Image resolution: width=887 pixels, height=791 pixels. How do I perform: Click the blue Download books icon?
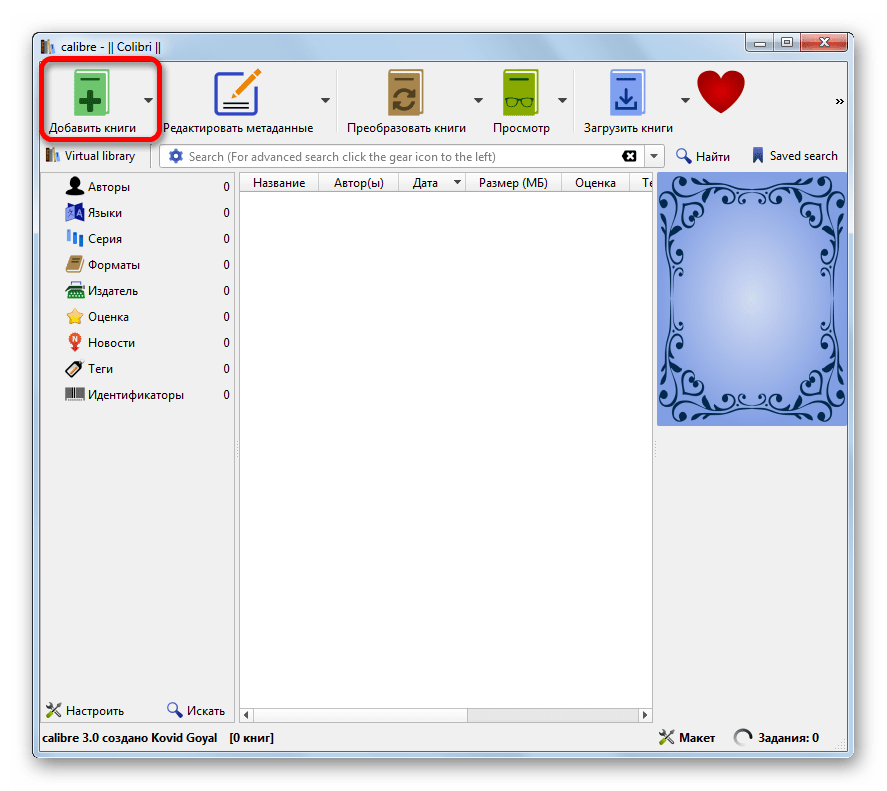click(628, 94)
